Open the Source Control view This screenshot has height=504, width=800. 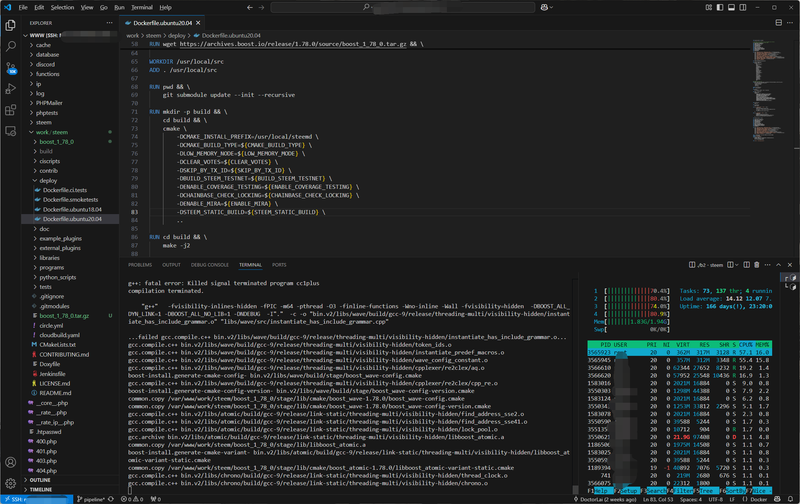point(10,68)
